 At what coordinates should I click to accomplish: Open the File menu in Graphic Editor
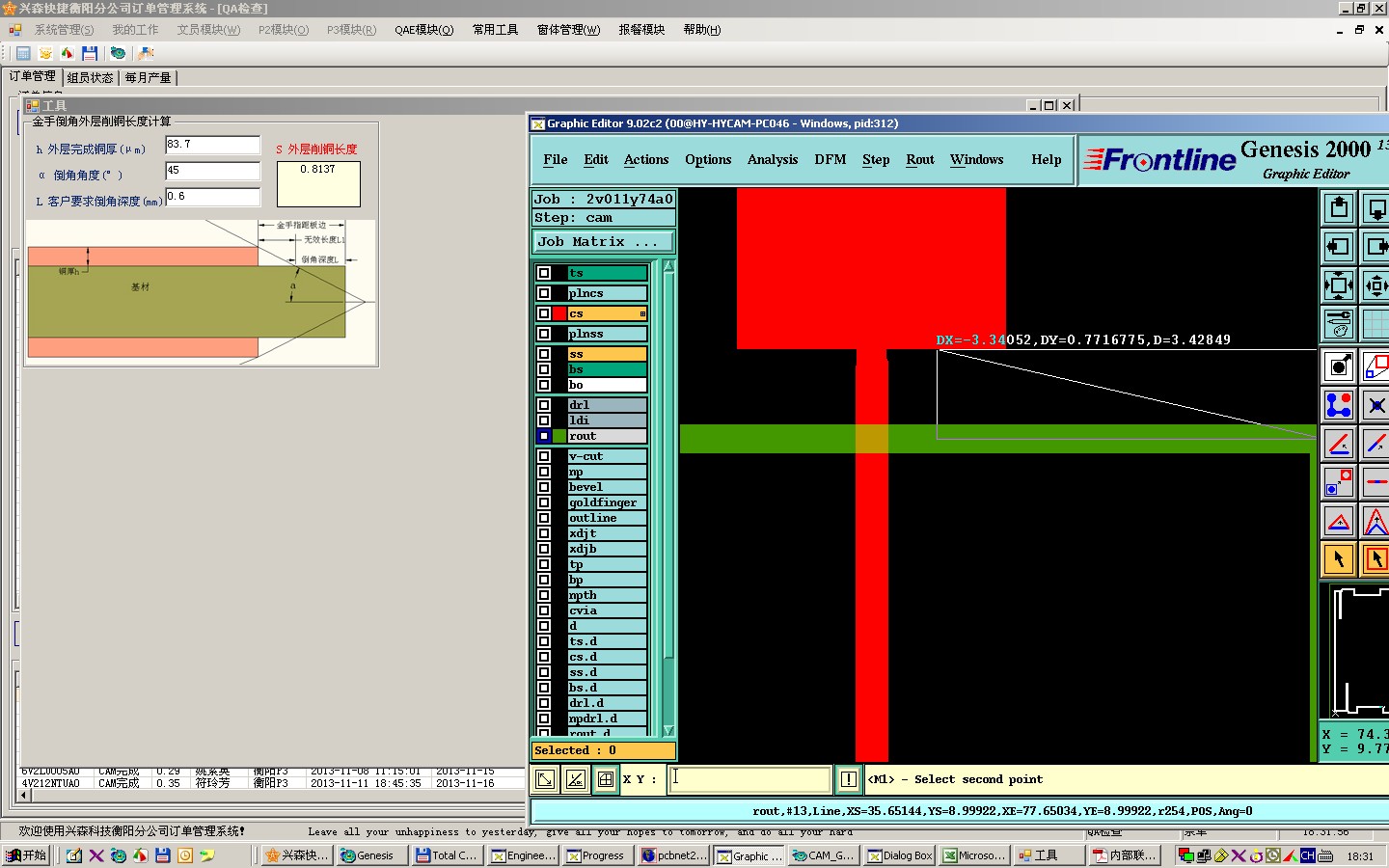pos(555,160)
